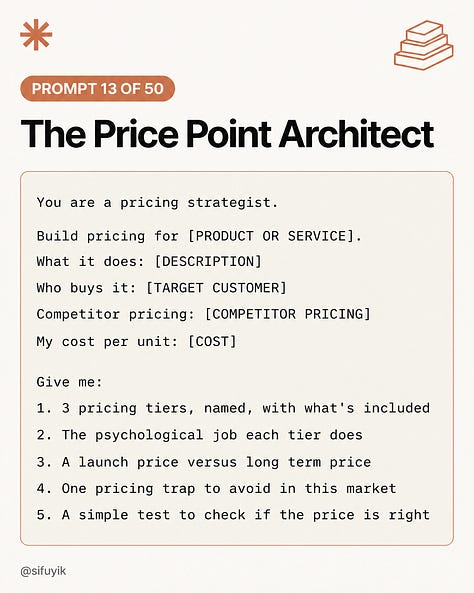Select the [COST] placeholder
This screenshot has height=593, width=474.
212,342
